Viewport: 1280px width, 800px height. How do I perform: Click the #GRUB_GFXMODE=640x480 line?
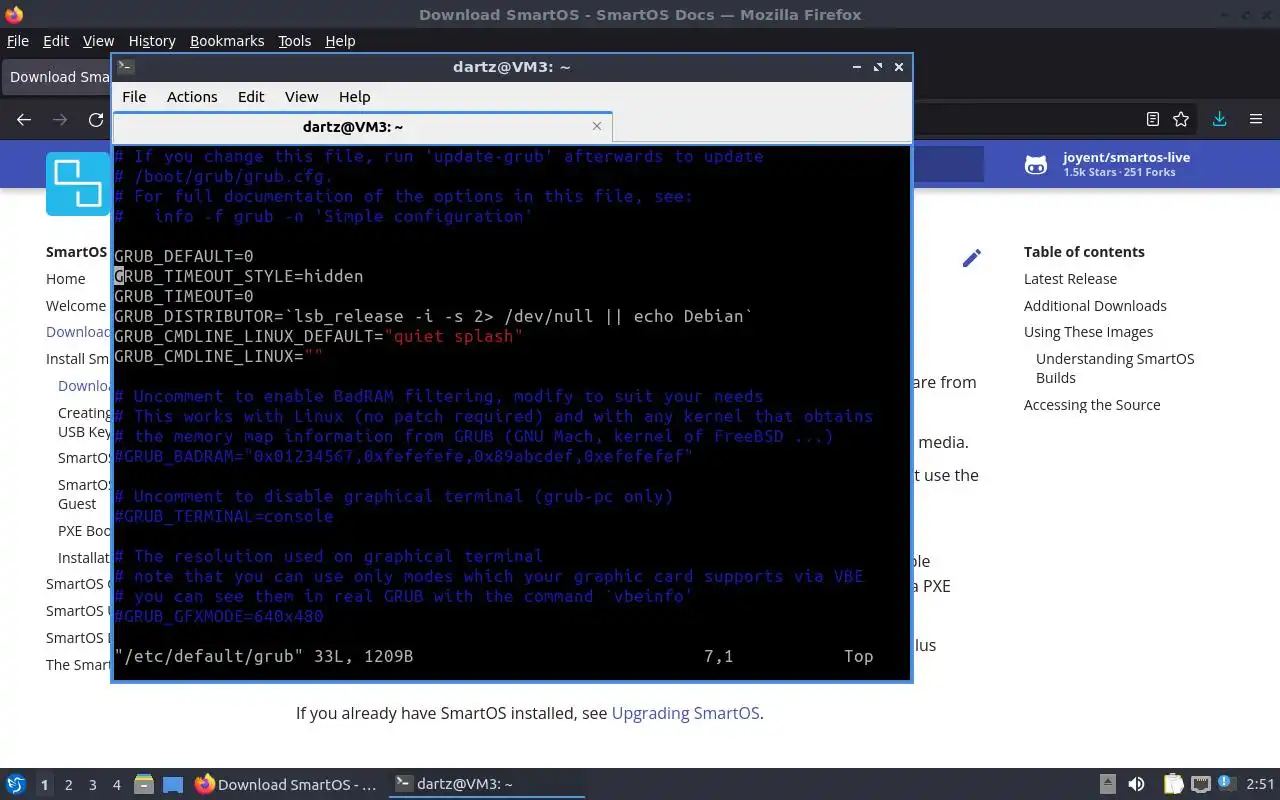click(x=219, y=616)
